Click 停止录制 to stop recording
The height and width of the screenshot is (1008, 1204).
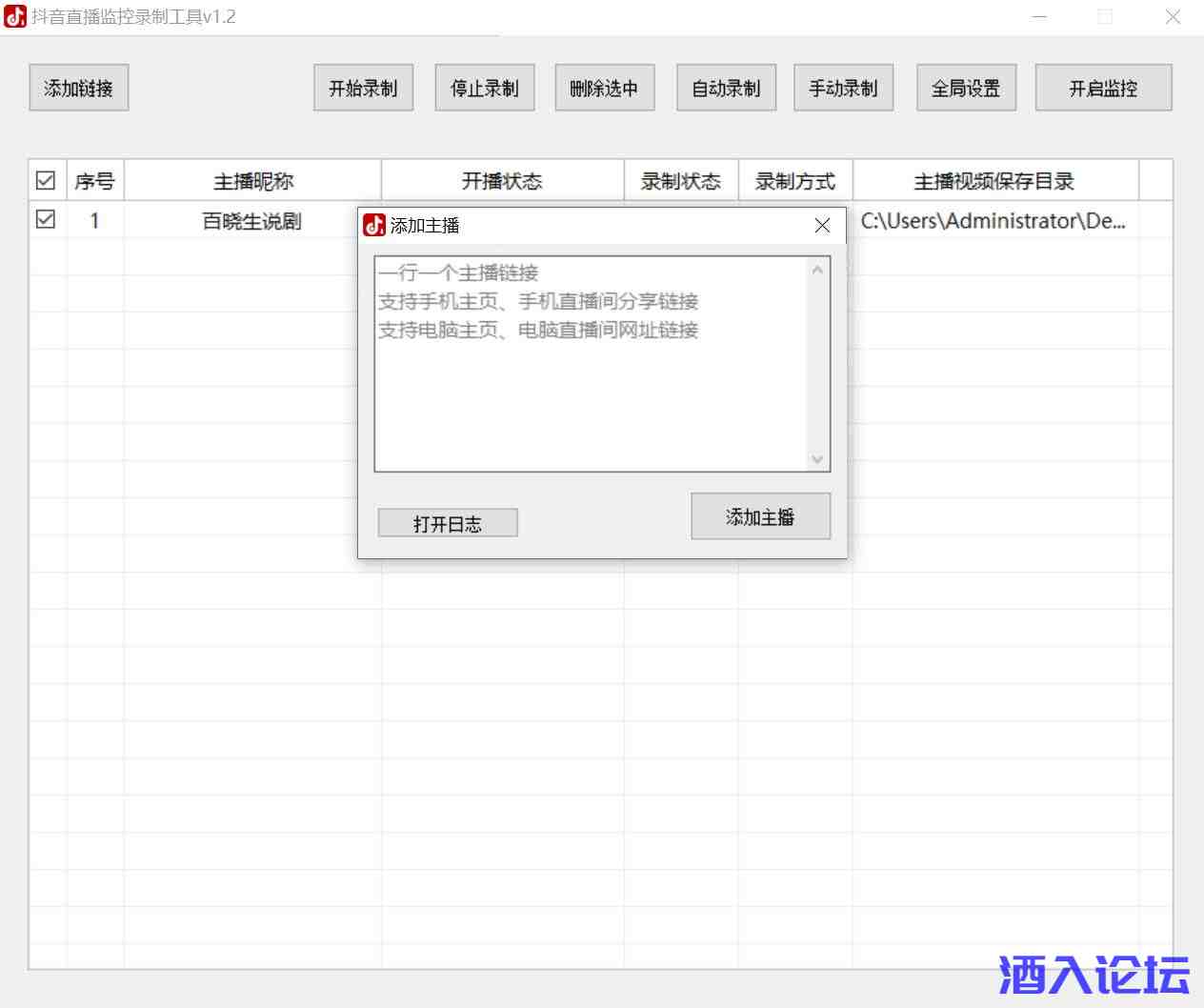pos(484,89)
